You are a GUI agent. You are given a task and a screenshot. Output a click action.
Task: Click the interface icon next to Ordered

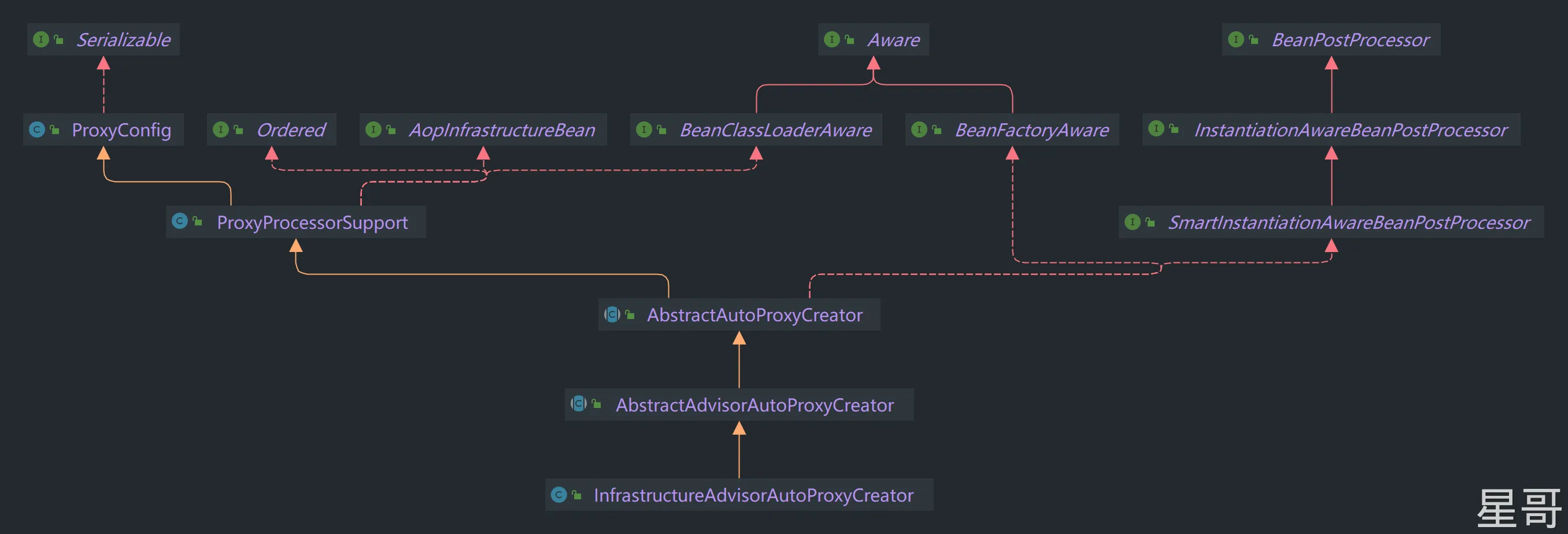(220, 129)
